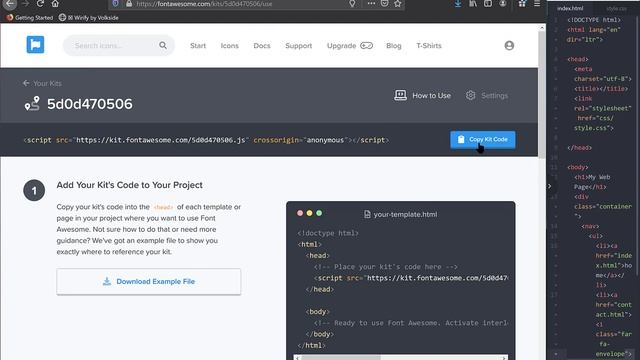Open the Upgrade nav item

[x=341, y=46]
